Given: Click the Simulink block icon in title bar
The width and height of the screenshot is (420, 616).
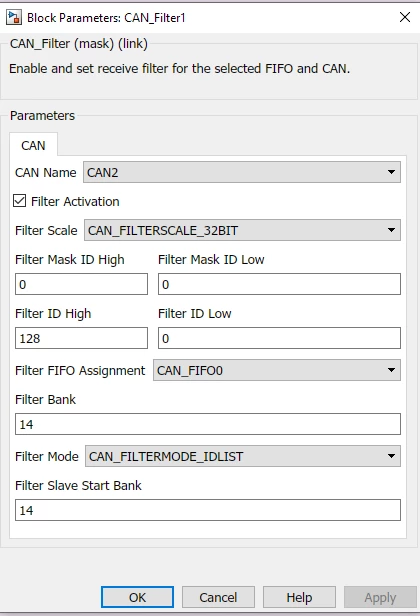Looking at the screenshot, I should point(14,18).
